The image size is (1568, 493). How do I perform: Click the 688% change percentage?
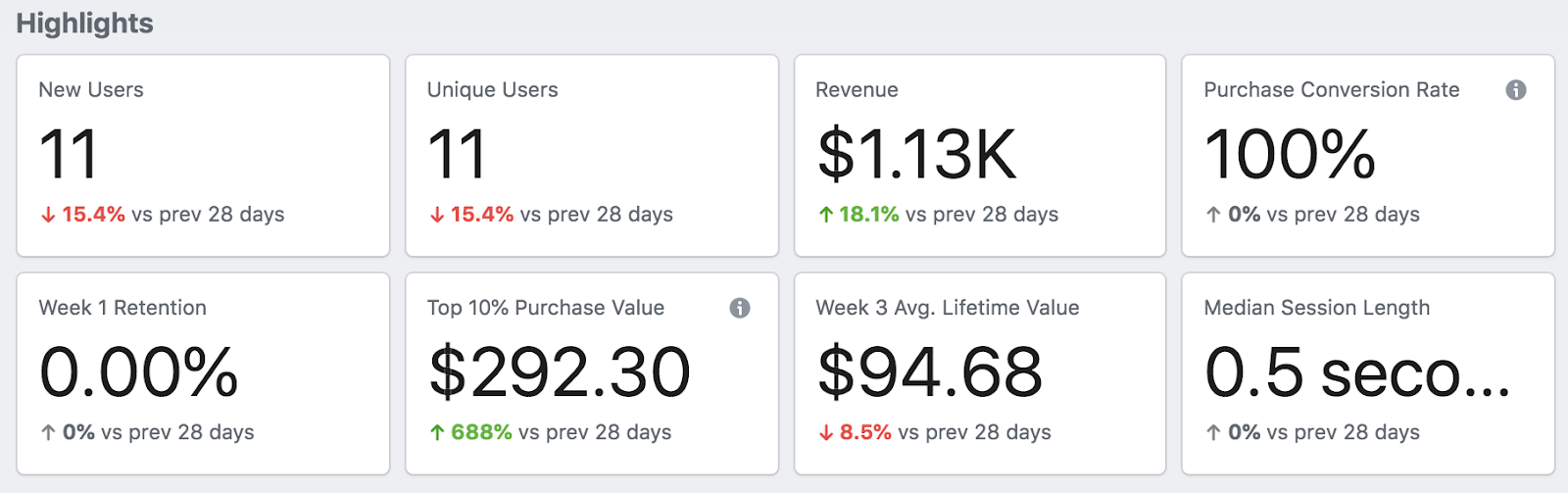pos(481,432)
